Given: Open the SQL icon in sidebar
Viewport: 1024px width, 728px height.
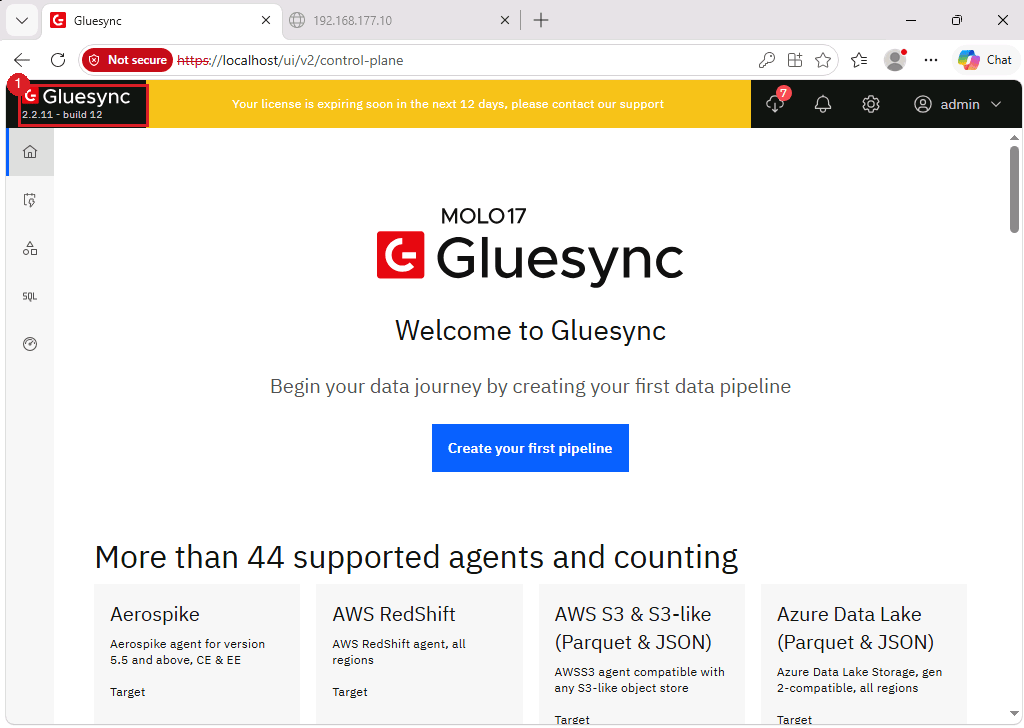Looking at the screenshot, I should pyautogui.click(x=30, y=296).
